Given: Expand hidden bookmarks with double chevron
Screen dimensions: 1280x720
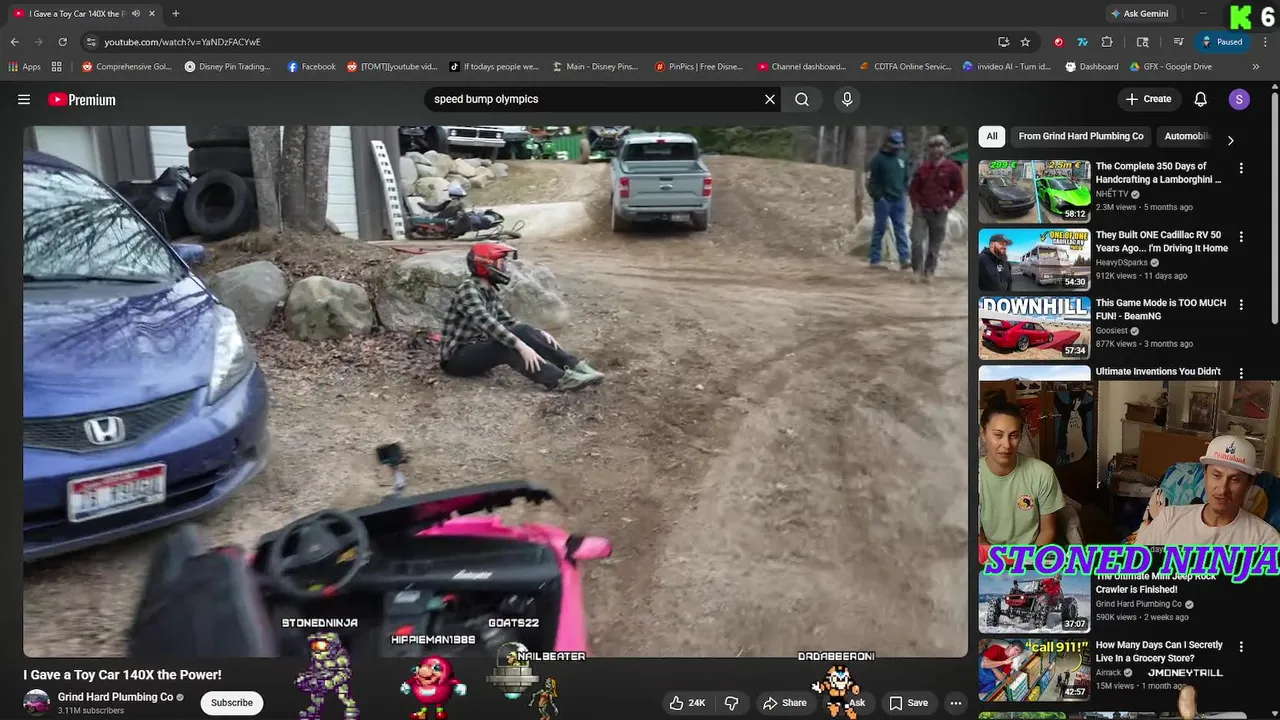Looking at the screenshot, I should tap(1256, 67).
